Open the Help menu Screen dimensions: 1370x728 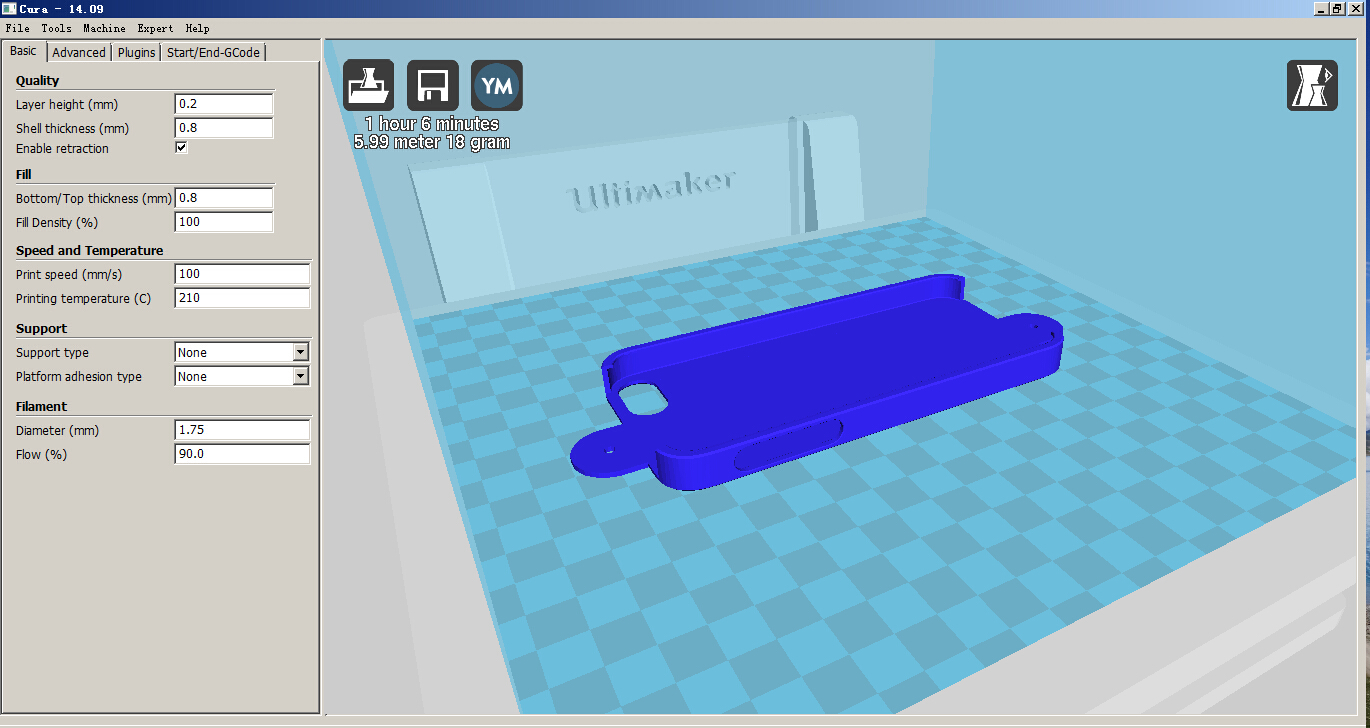point(197,28)
